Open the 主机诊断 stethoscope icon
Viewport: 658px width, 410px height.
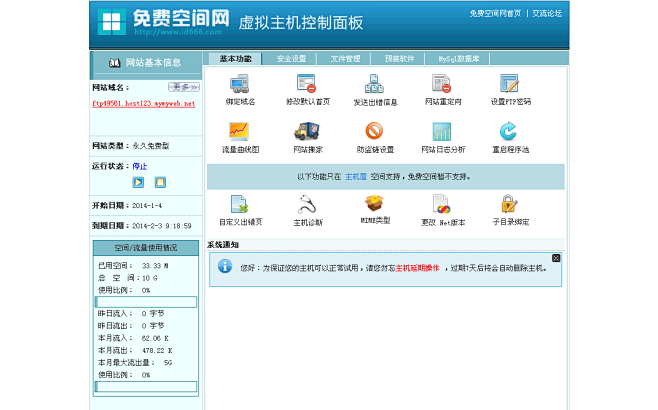coord(307,205)
